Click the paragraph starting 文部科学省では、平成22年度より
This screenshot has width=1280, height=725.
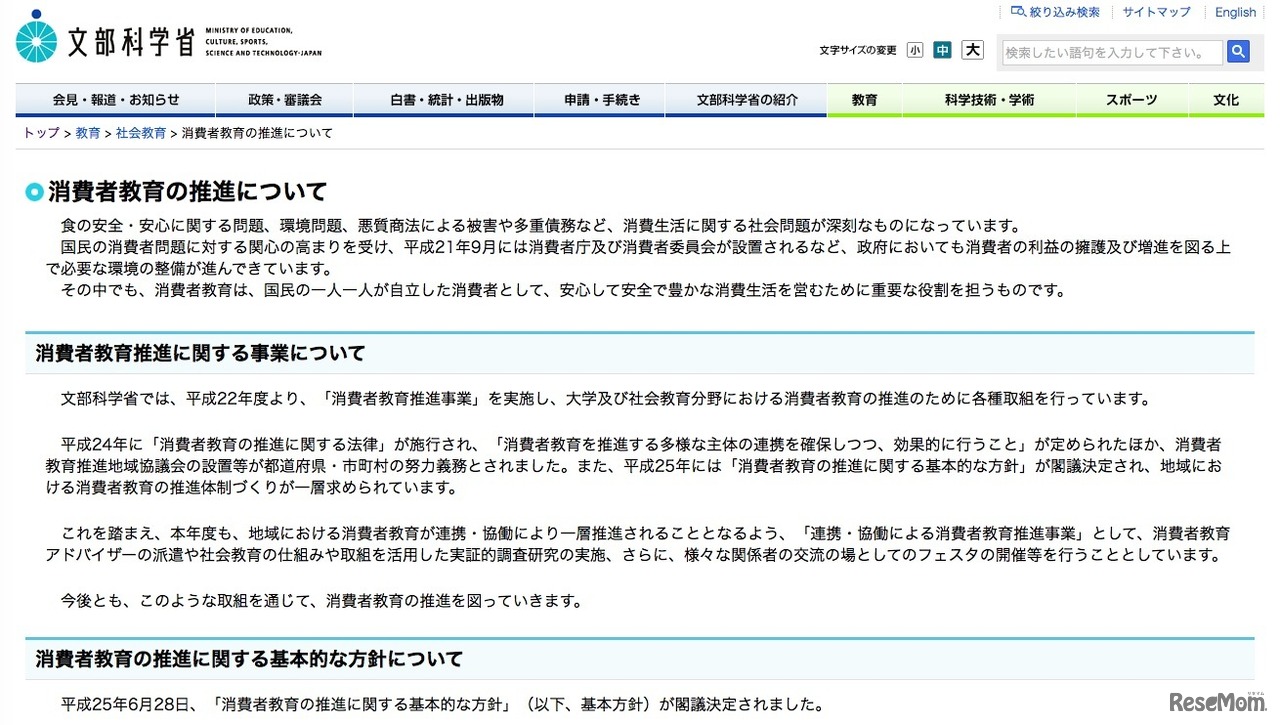click(x=606, y=399)
